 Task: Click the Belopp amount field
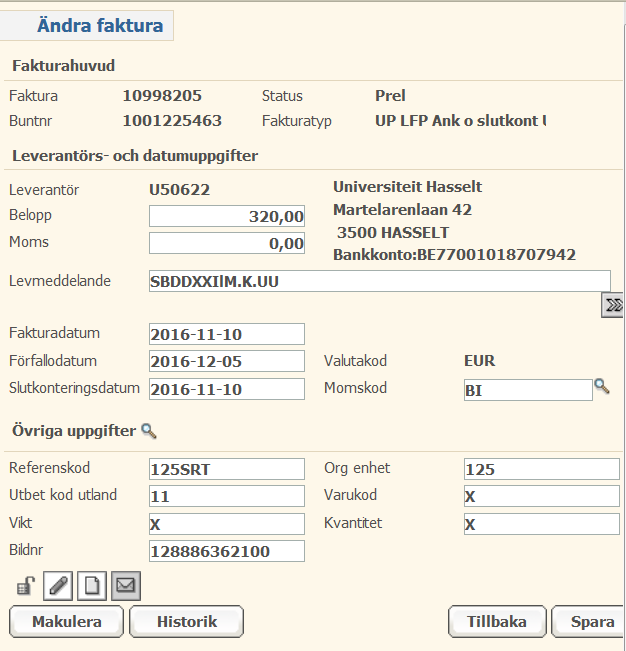(227, 216)
